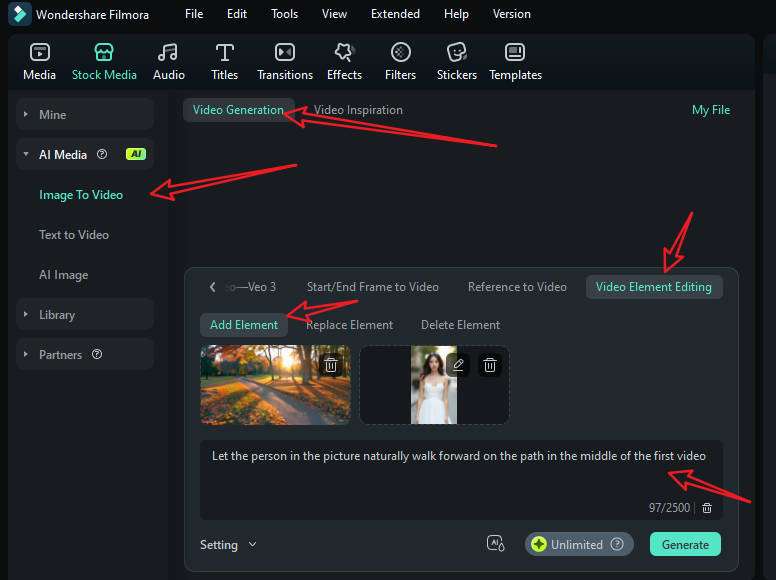Open AI Image in sidebar
This screenshot has width=776, height=580.
pyautogui.click(x=63, y=275)
